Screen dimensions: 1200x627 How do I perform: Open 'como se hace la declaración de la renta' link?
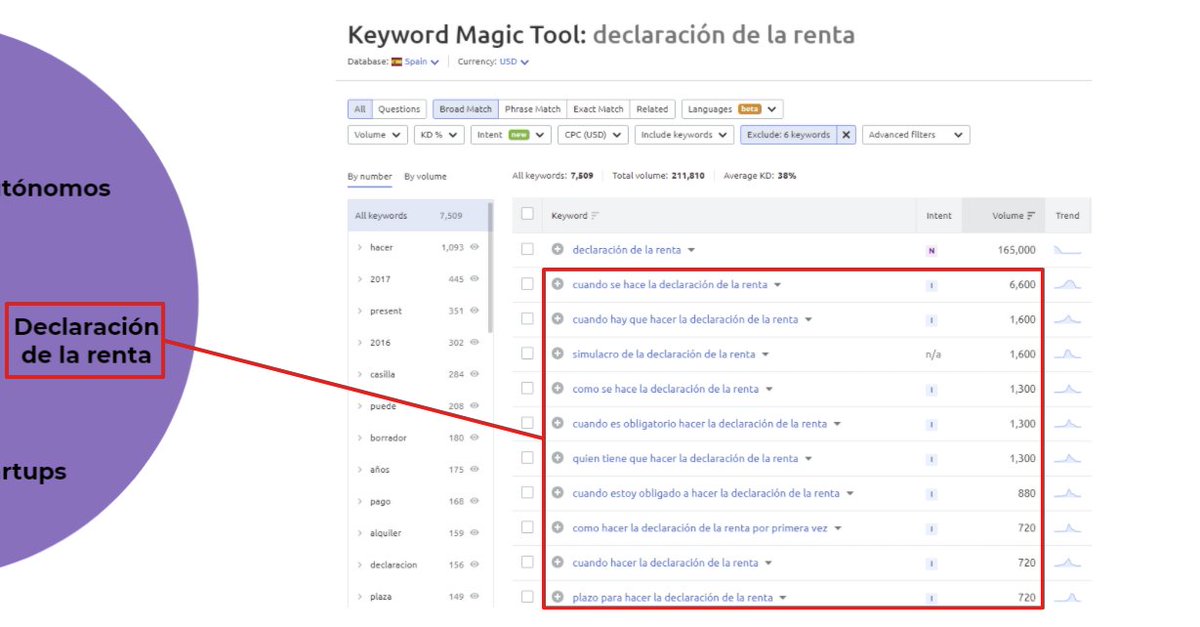coord(665,389)
